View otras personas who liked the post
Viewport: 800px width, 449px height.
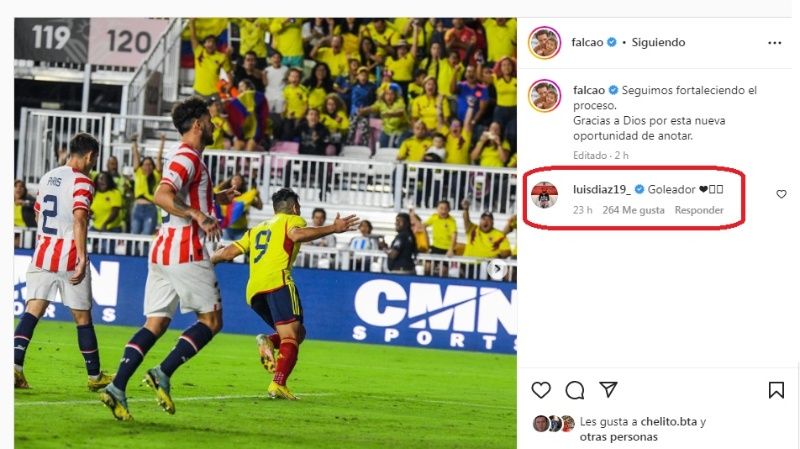coord(618,437)
